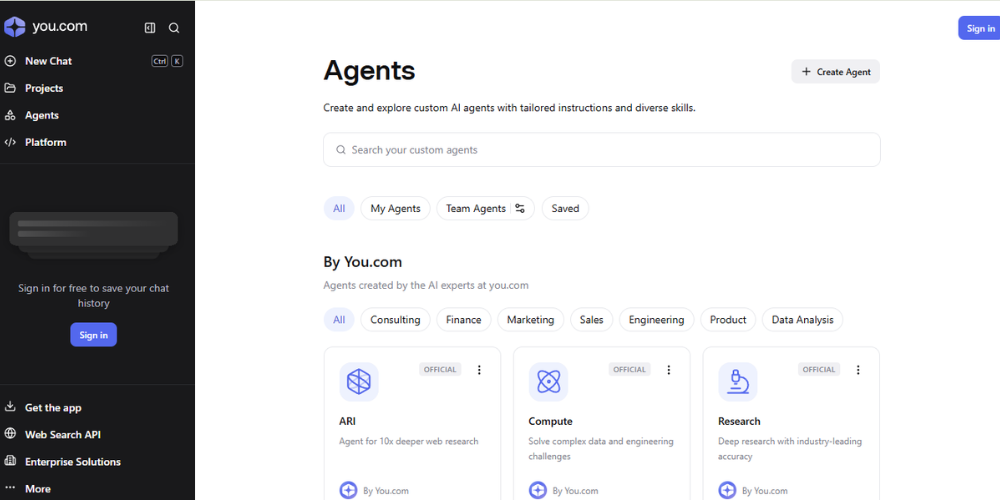Click the Get the app download icon
1000x500 pixels.
point(10,407)
